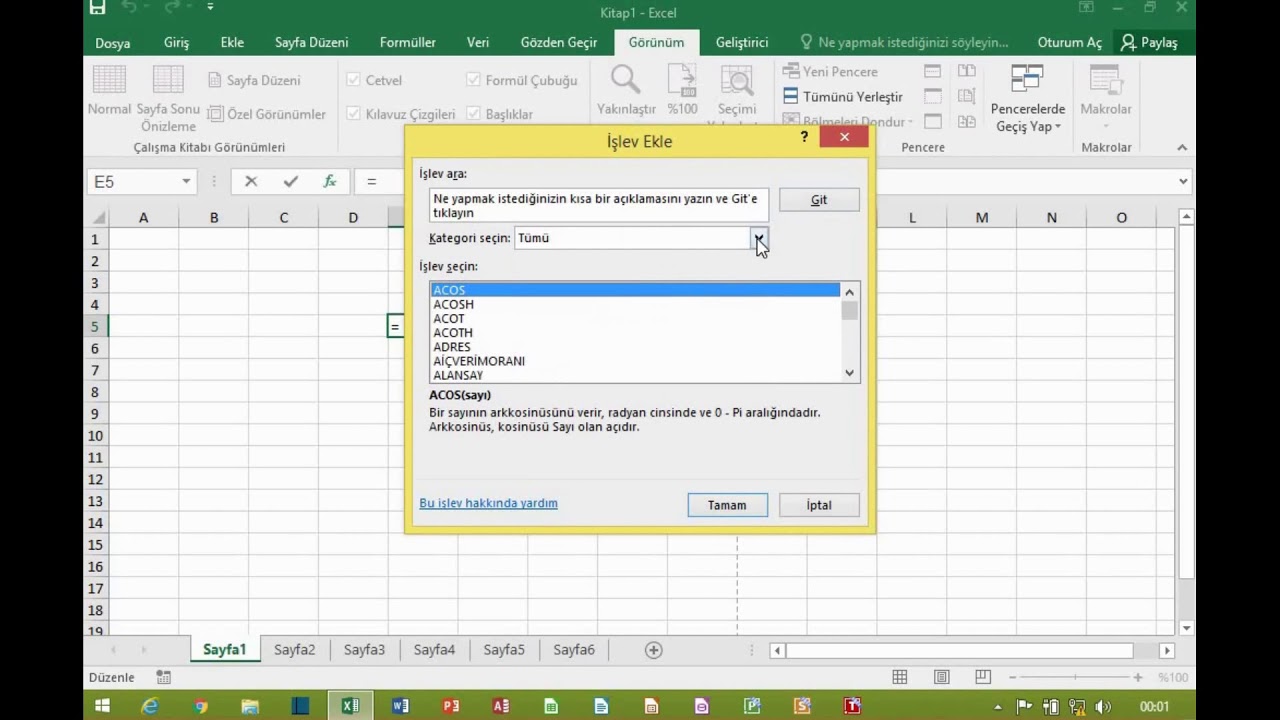The image size is (1280, 720).
Task: Open File Explorer from the taskbar
Action: coord(250,706)
